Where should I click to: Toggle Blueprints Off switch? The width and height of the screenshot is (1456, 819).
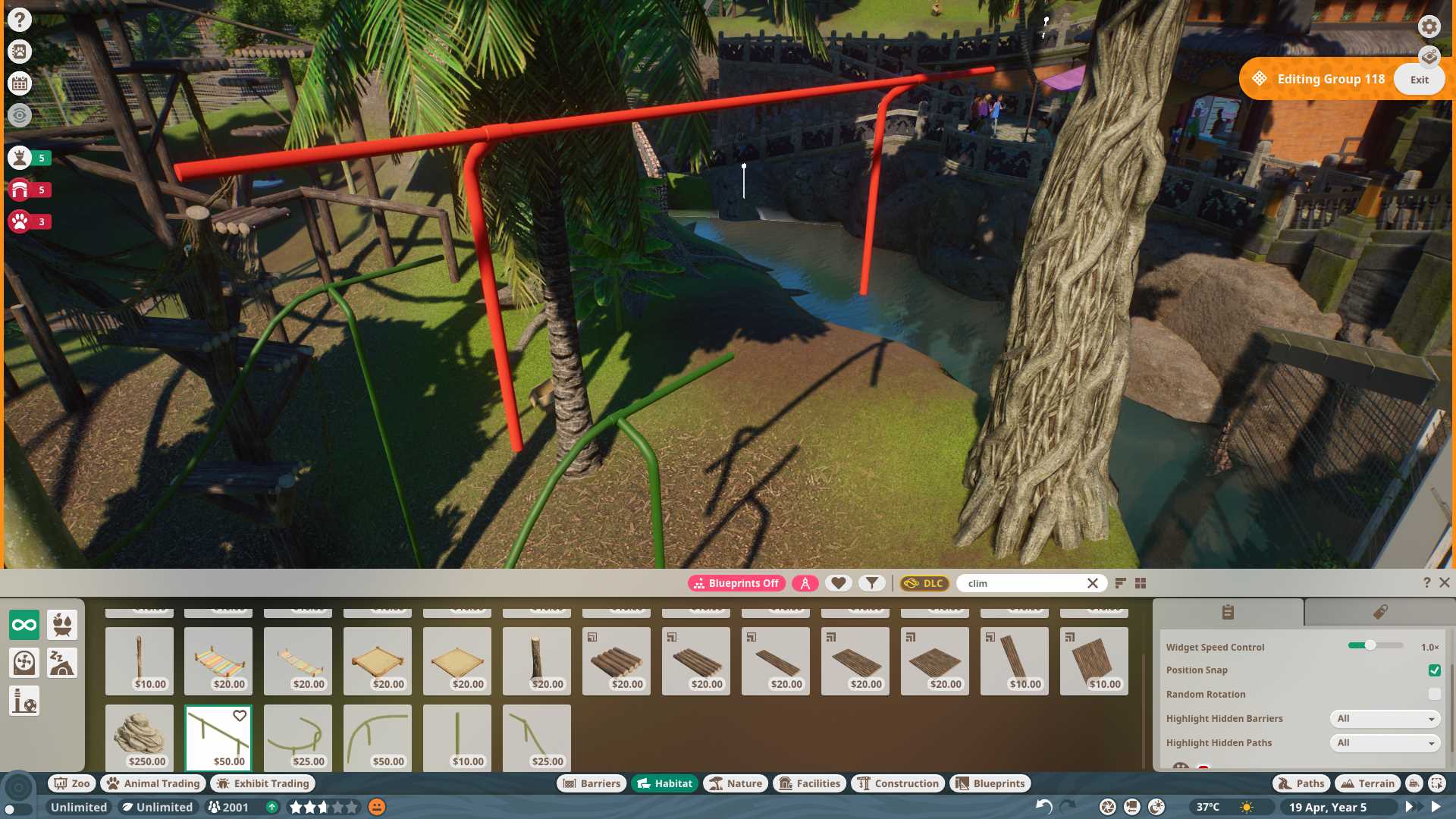pyautogui.click(x=736, y=583)
